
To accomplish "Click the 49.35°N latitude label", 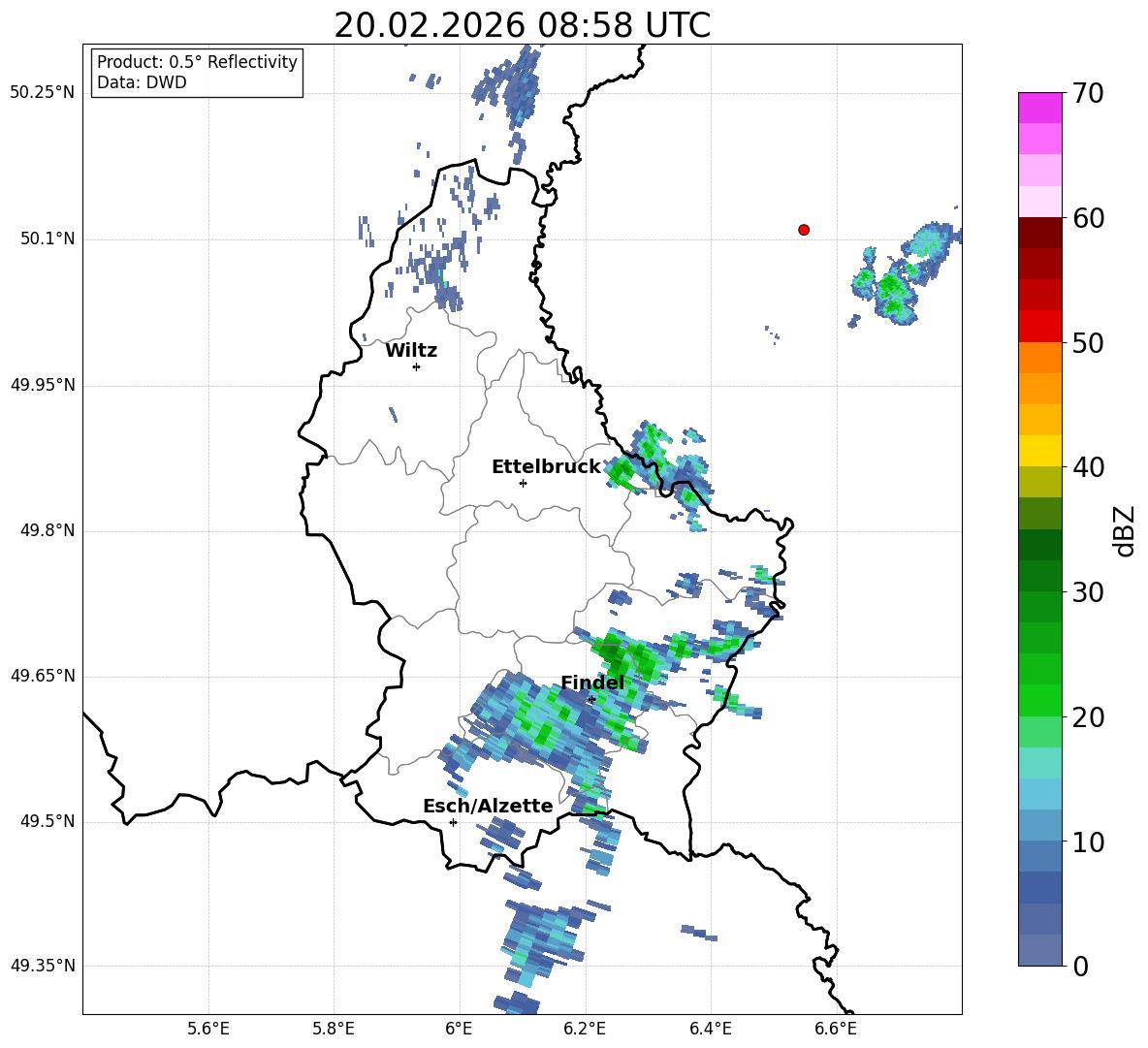I will click(43, 966).
